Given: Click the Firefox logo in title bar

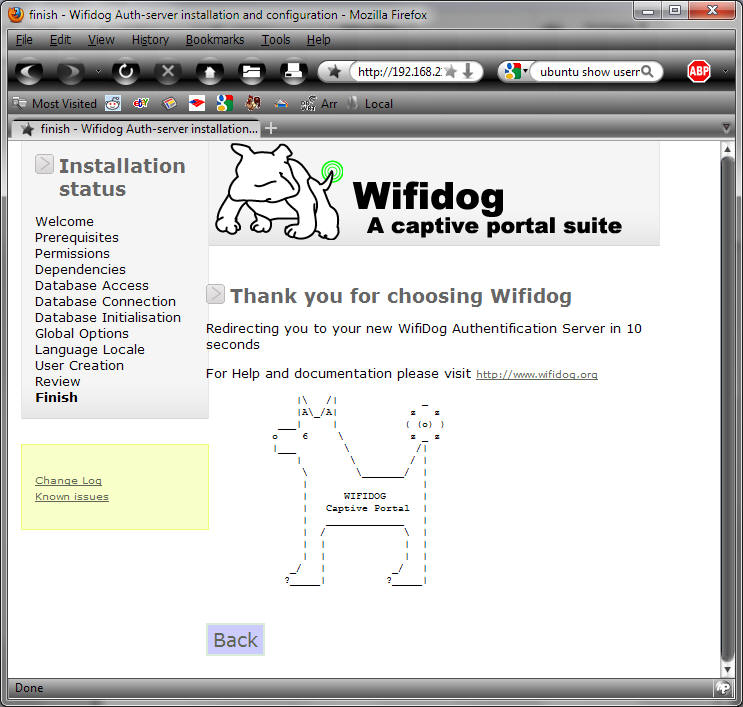Looking at the screenshot, I should pos(16,15).
